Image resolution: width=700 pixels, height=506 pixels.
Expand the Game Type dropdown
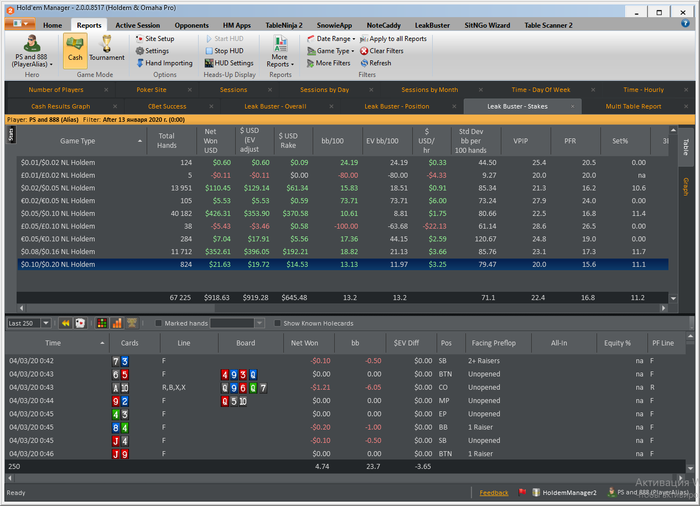[x=331, y=51]
